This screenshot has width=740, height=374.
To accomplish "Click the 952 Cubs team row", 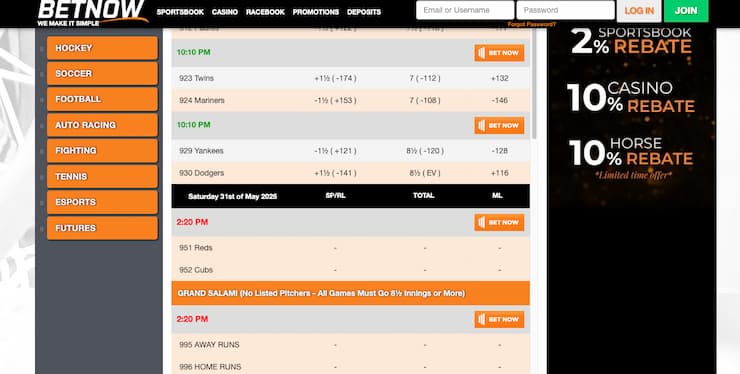I will click(350, 270).
